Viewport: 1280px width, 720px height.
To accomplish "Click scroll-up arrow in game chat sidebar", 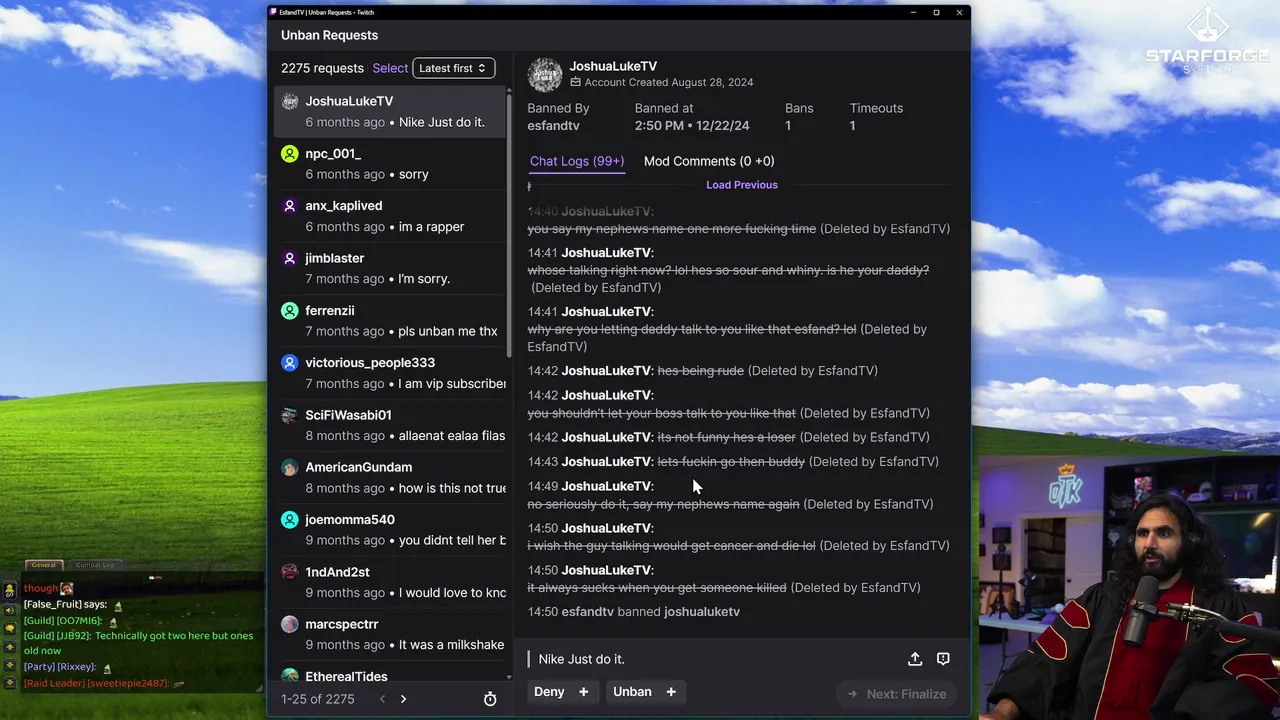I will click(9, 647).
